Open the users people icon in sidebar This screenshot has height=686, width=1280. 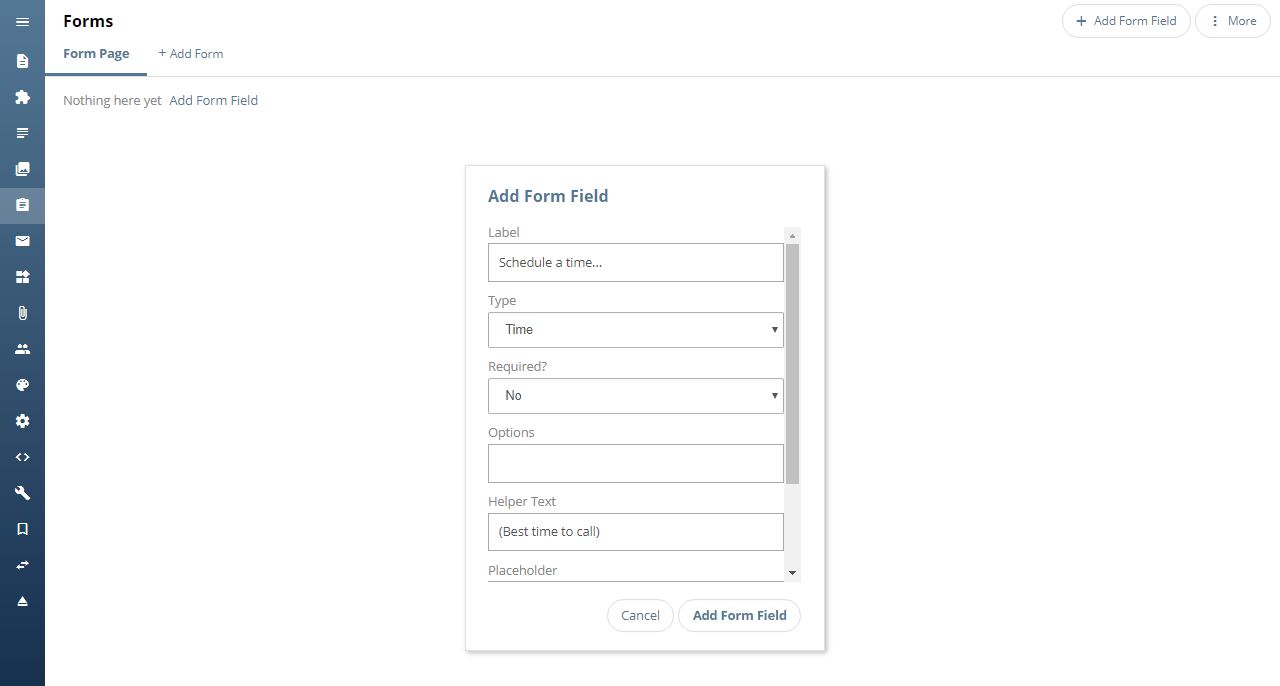point(22,349)
